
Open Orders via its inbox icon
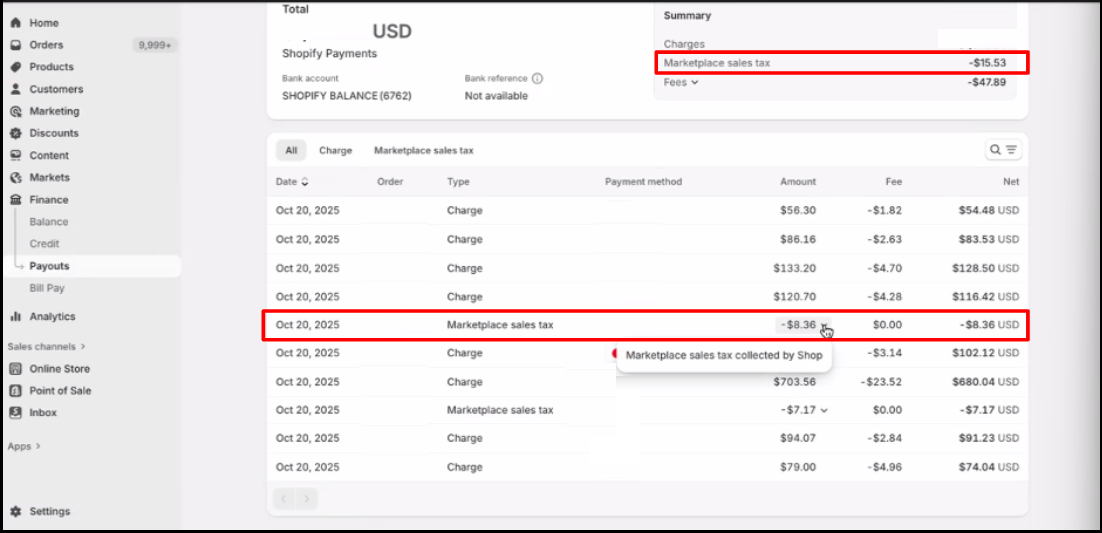(x=16, y=45)
